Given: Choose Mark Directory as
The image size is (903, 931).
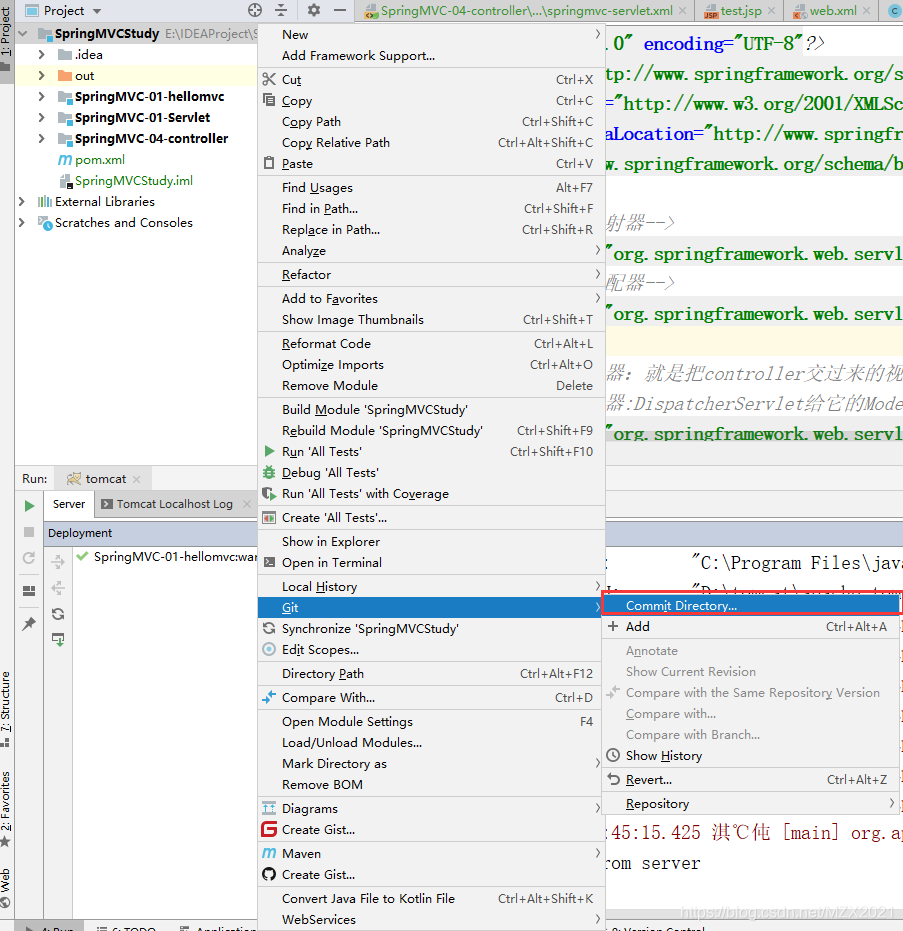Looking at the screenshot, I should [x=431, y=763].
